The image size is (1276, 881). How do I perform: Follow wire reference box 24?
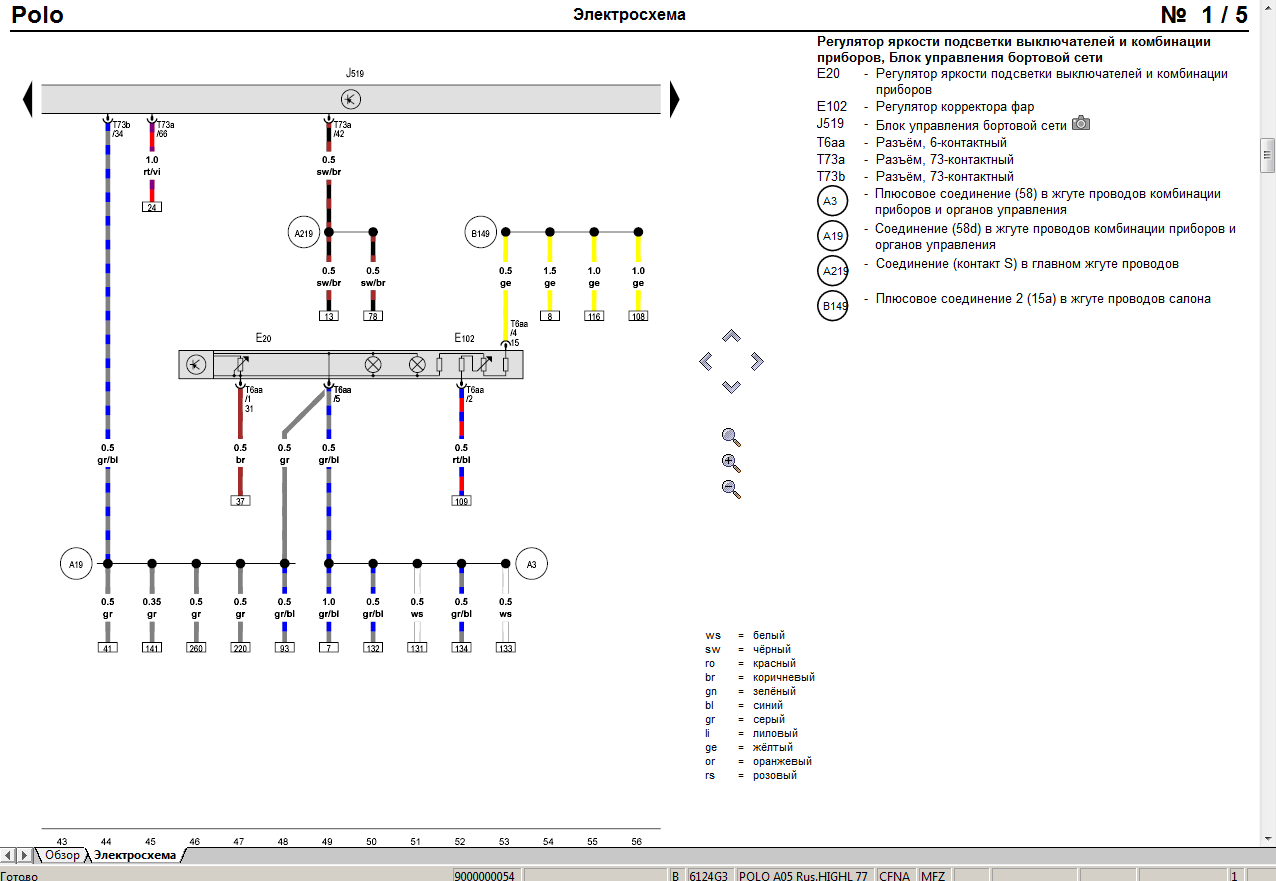point(152,207)
